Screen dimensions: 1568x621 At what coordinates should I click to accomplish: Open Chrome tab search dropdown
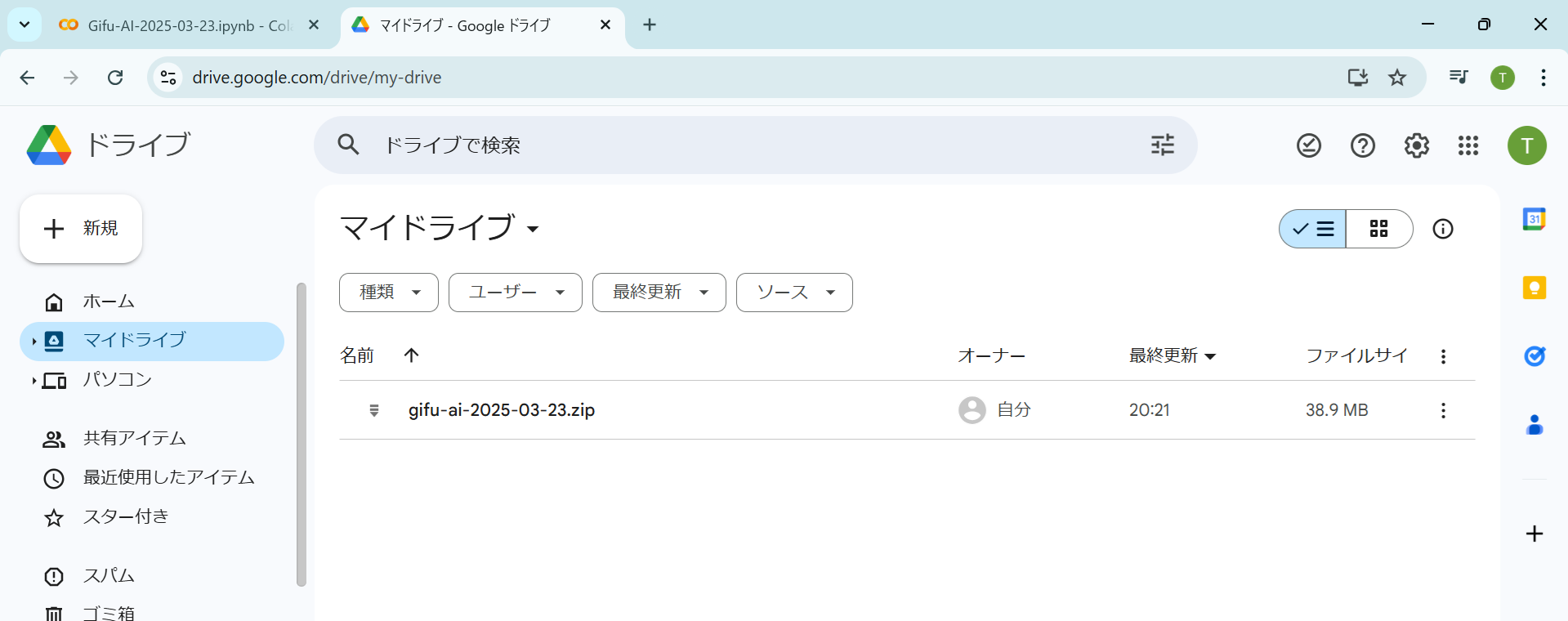point(25,25)
